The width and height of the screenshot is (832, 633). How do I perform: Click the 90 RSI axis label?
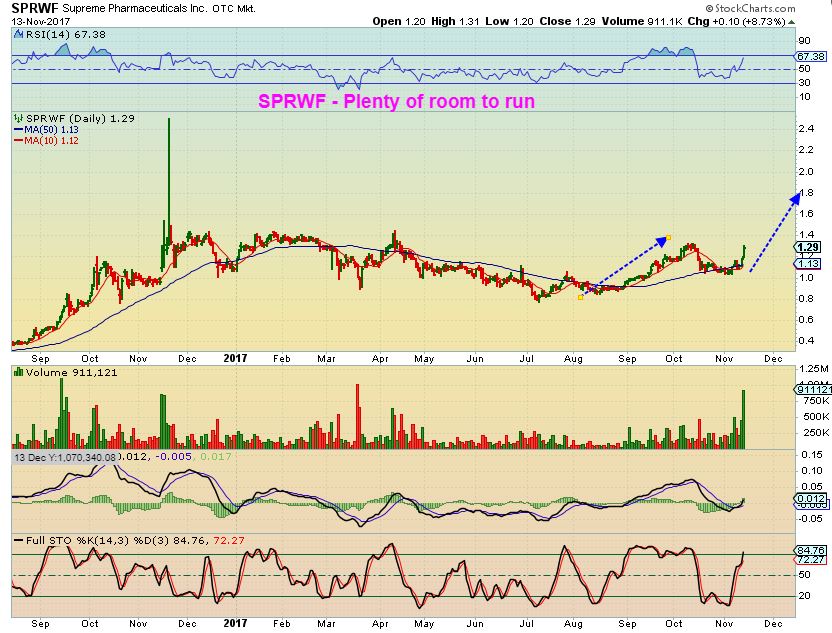click(x=804, y=41)
